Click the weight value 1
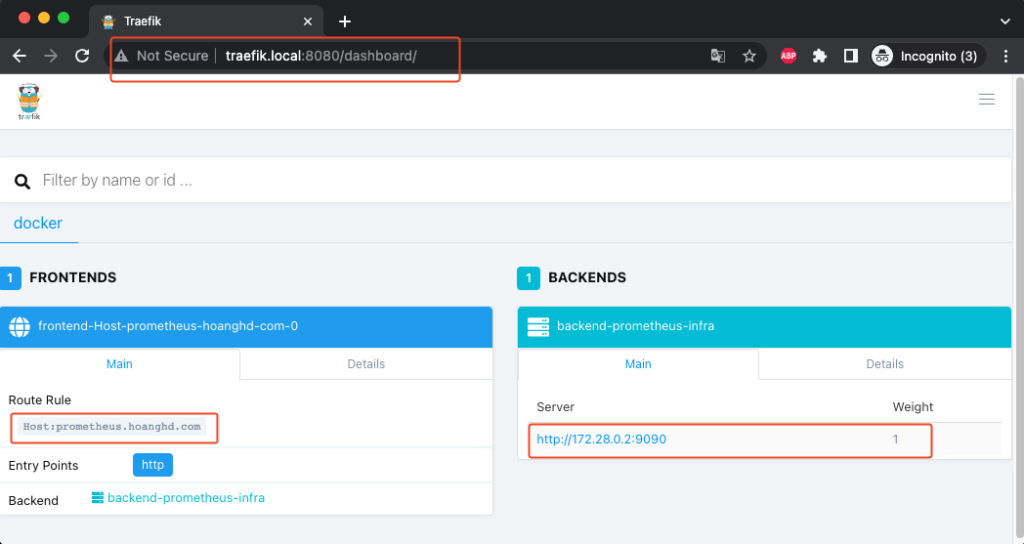1024x544 pixels. click(x=895, y=440)
